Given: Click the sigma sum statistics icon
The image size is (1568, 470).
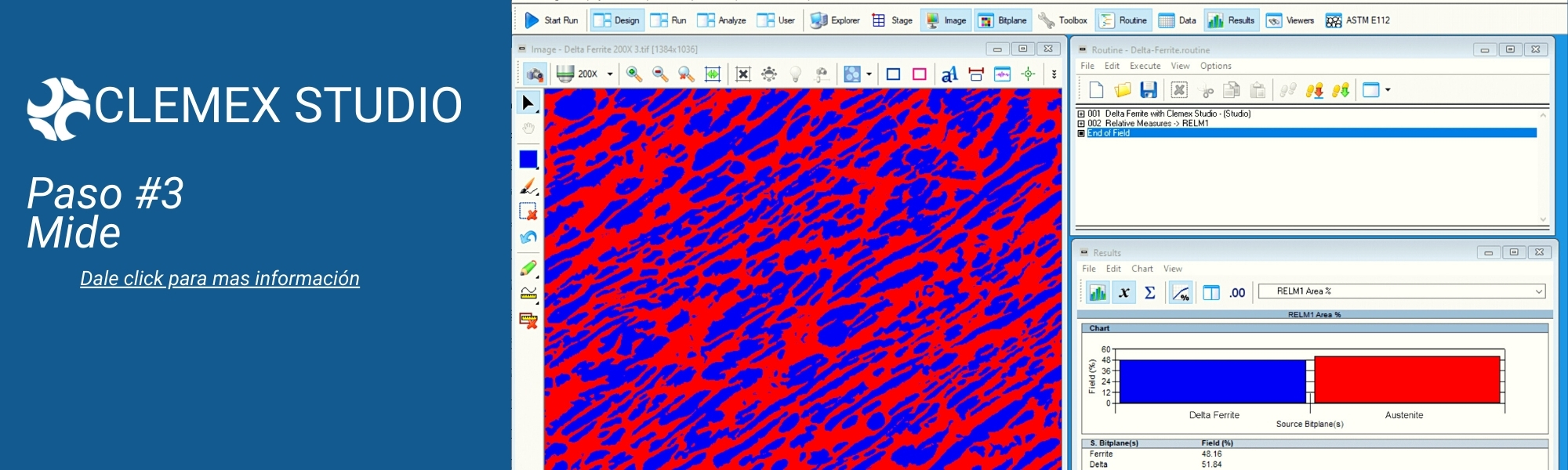Looking at the screenshot, I should click(1150, 292).
